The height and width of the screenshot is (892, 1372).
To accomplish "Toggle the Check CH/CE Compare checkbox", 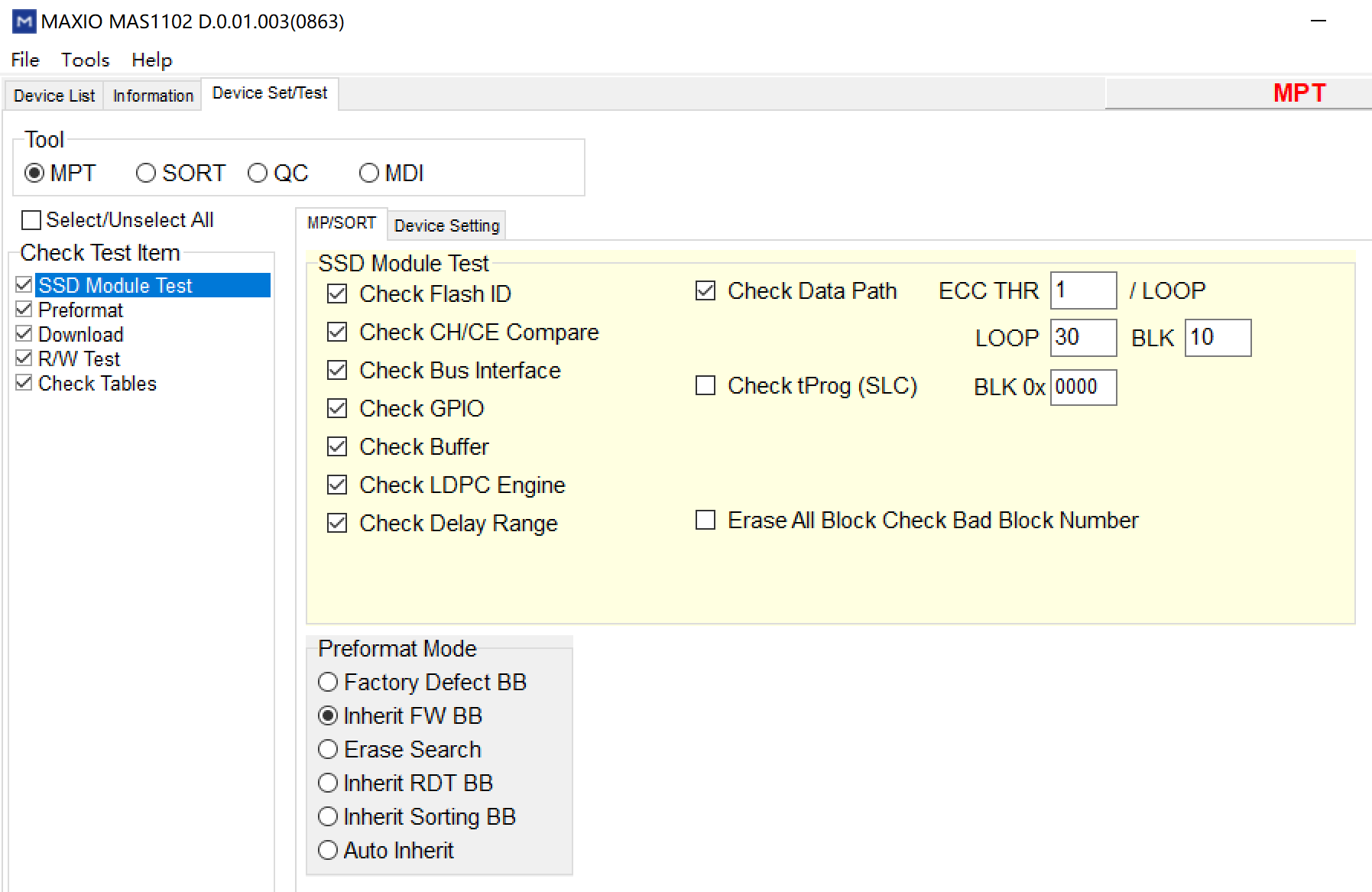I will [x=337, y=332].
